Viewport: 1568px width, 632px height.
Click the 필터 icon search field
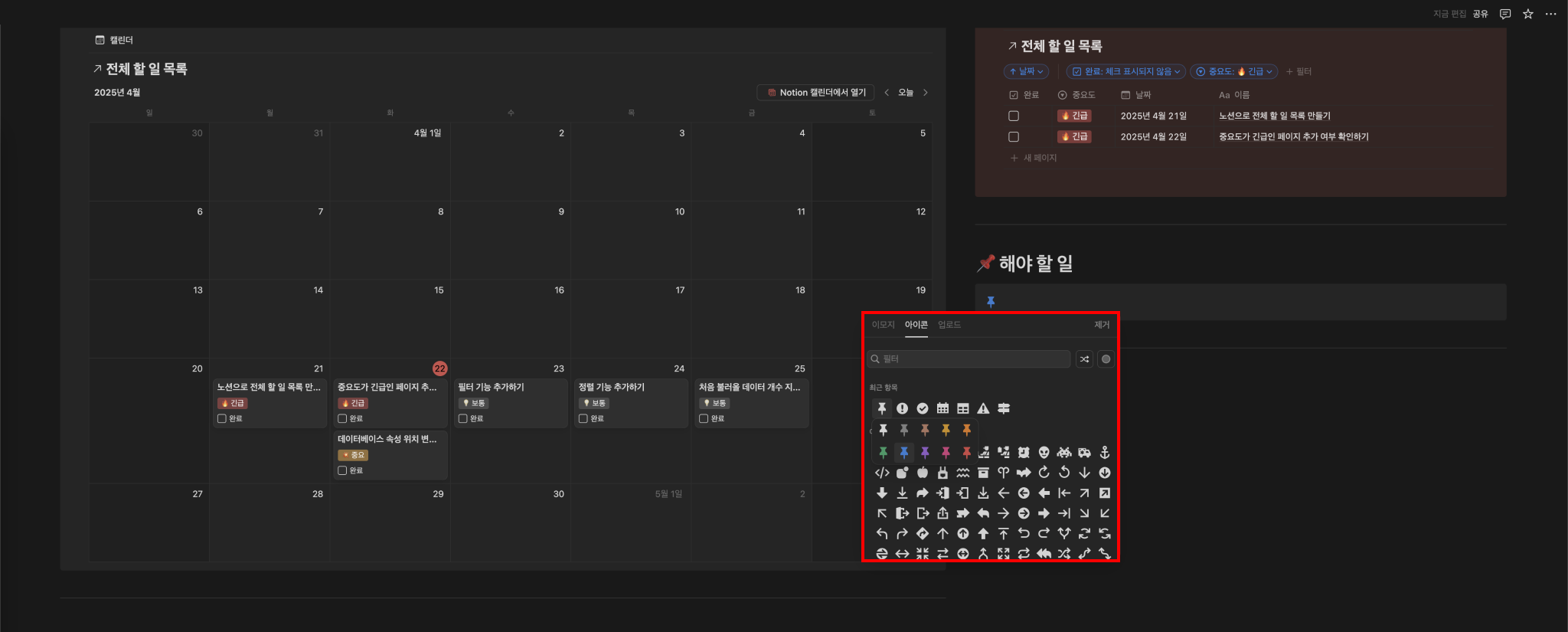(969, 359)
